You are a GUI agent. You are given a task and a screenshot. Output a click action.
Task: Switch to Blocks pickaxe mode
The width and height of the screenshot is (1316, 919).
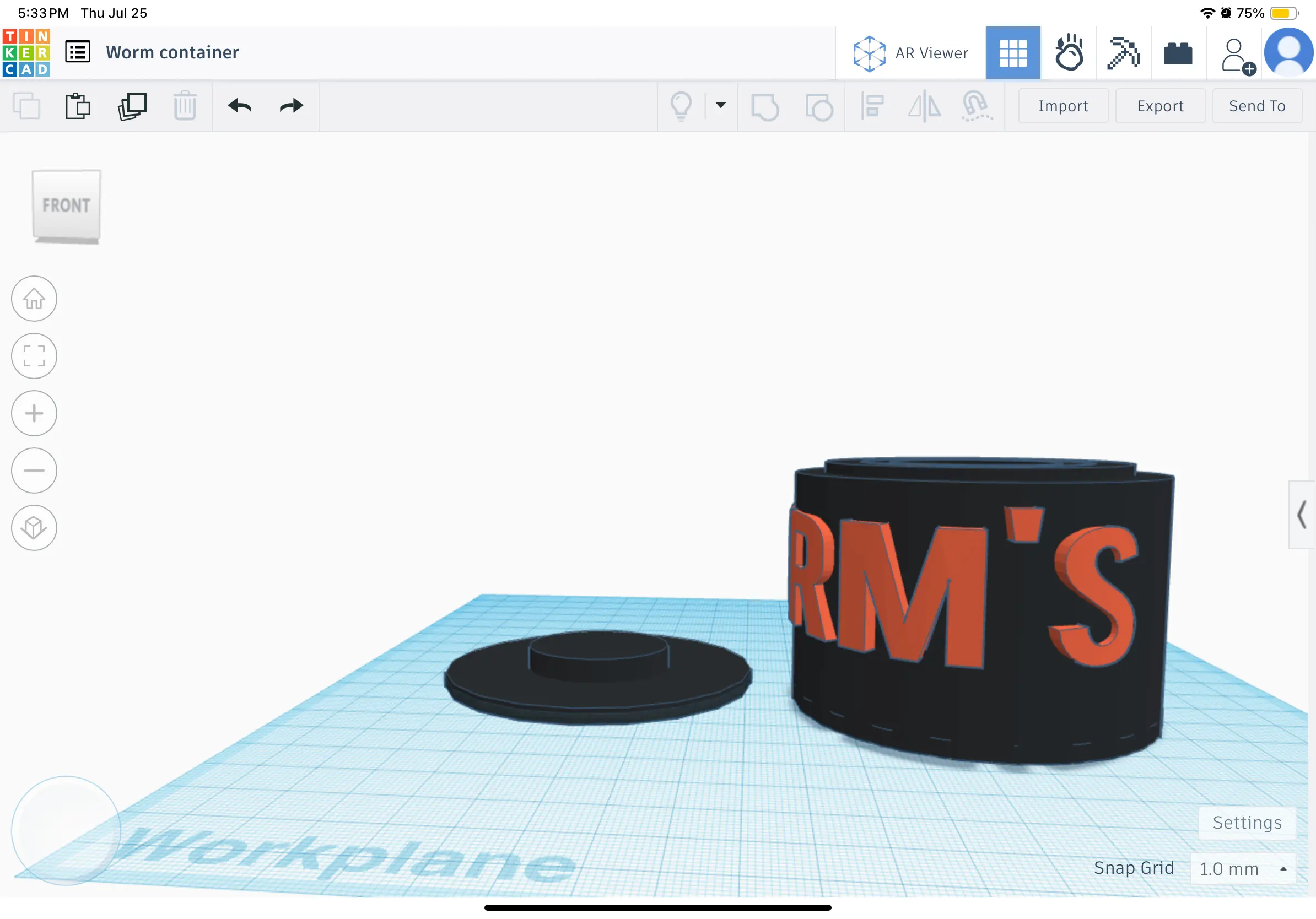(1123, 53)
